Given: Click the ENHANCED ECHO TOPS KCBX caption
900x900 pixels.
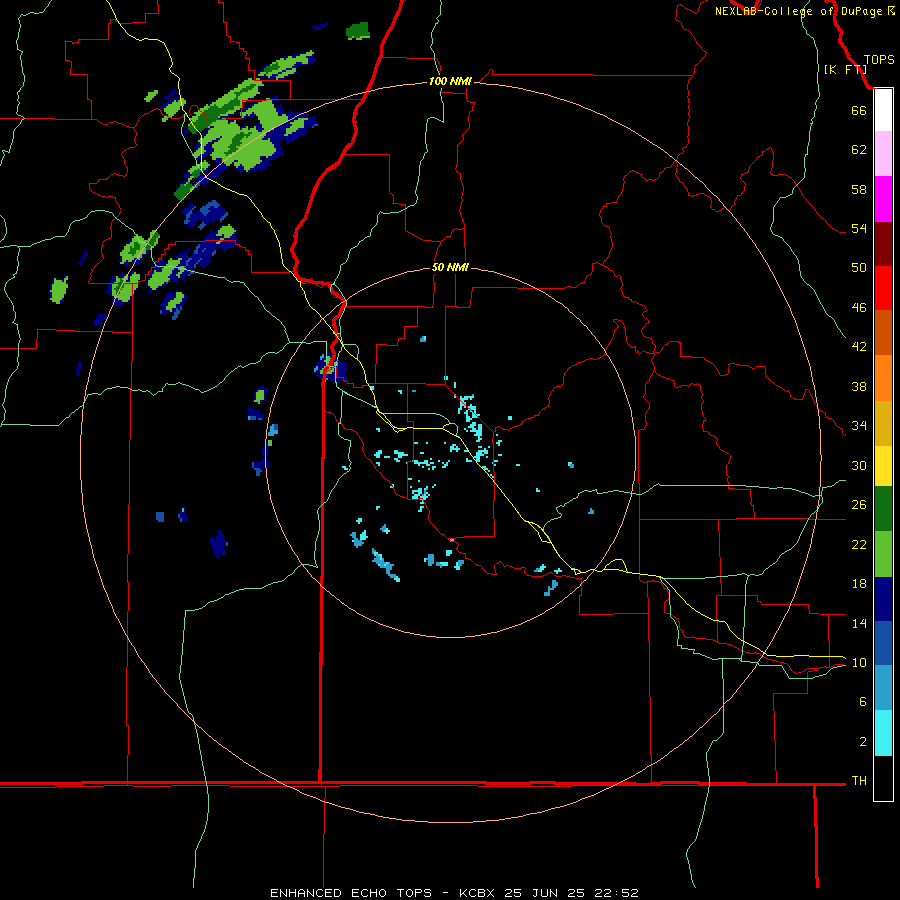Looking at the screenshot, I should pyautogui.click(x=454, y=893).
